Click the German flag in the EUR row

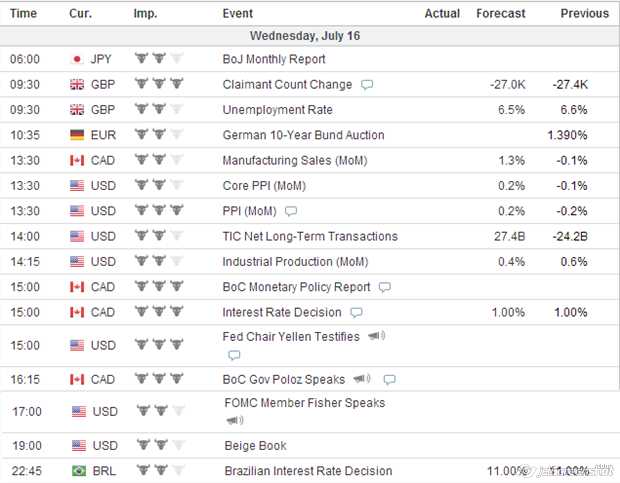(x=77, y=135)
